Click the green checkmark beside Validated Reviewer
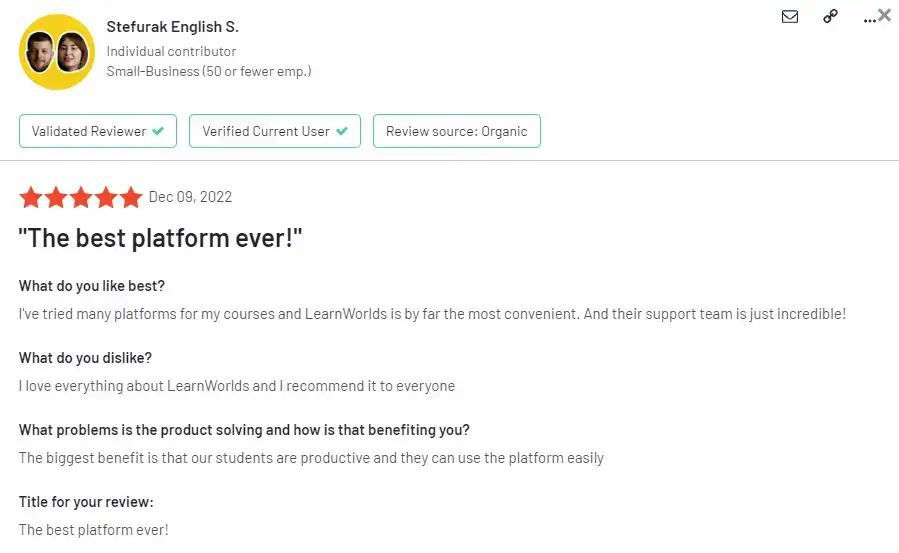 pyautogui.click(x=158, y=131)
